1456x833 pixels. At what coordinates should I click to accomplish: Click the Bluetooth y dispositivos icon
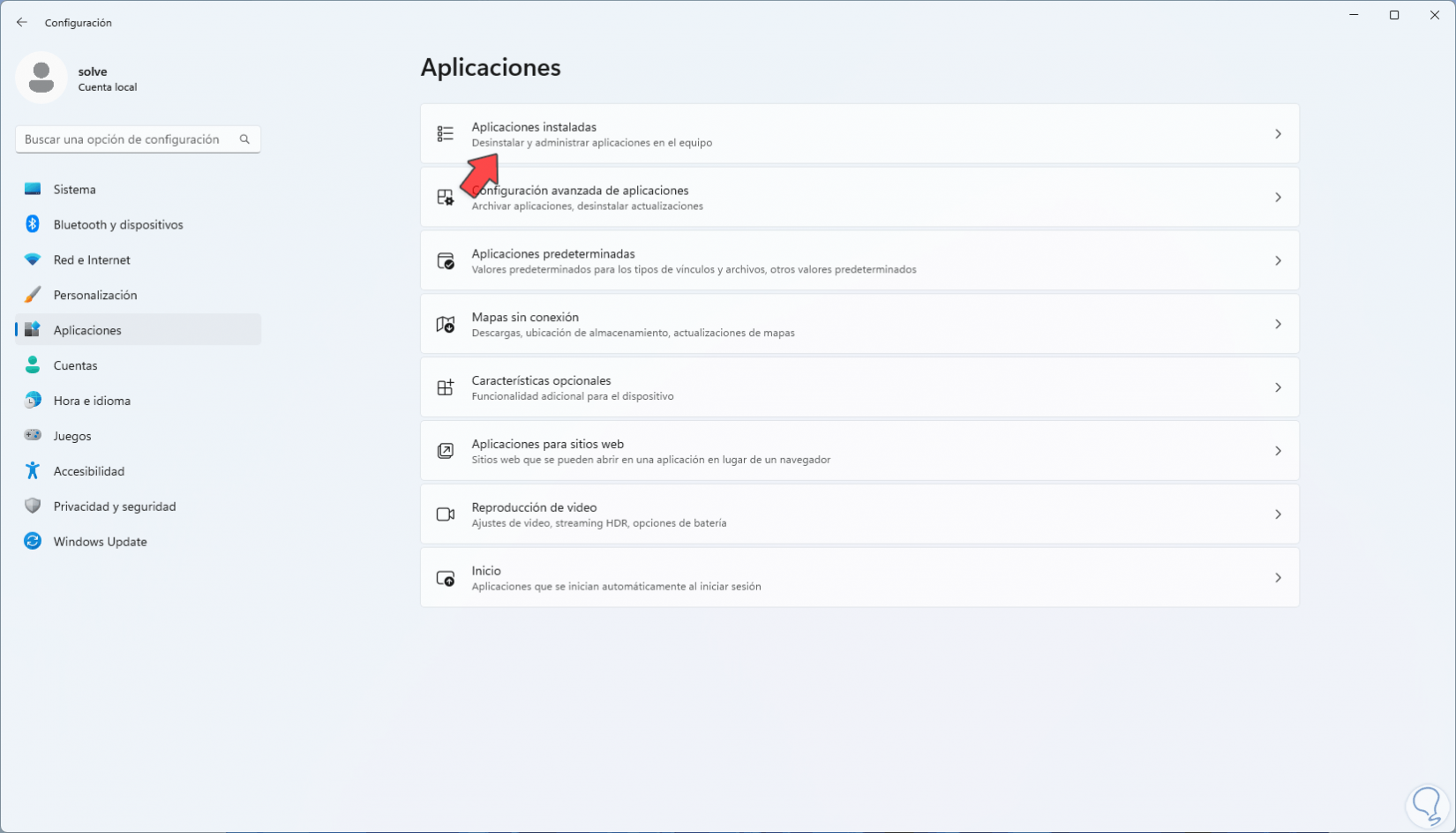[x=33, y=224]
